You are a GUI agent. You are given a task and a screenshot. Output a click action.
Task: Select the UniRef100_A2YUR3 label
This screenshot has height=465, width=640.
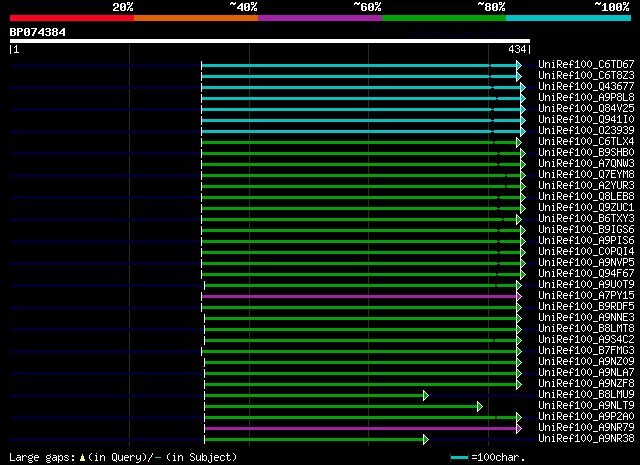pyautogui.click(x=586, y=186)
